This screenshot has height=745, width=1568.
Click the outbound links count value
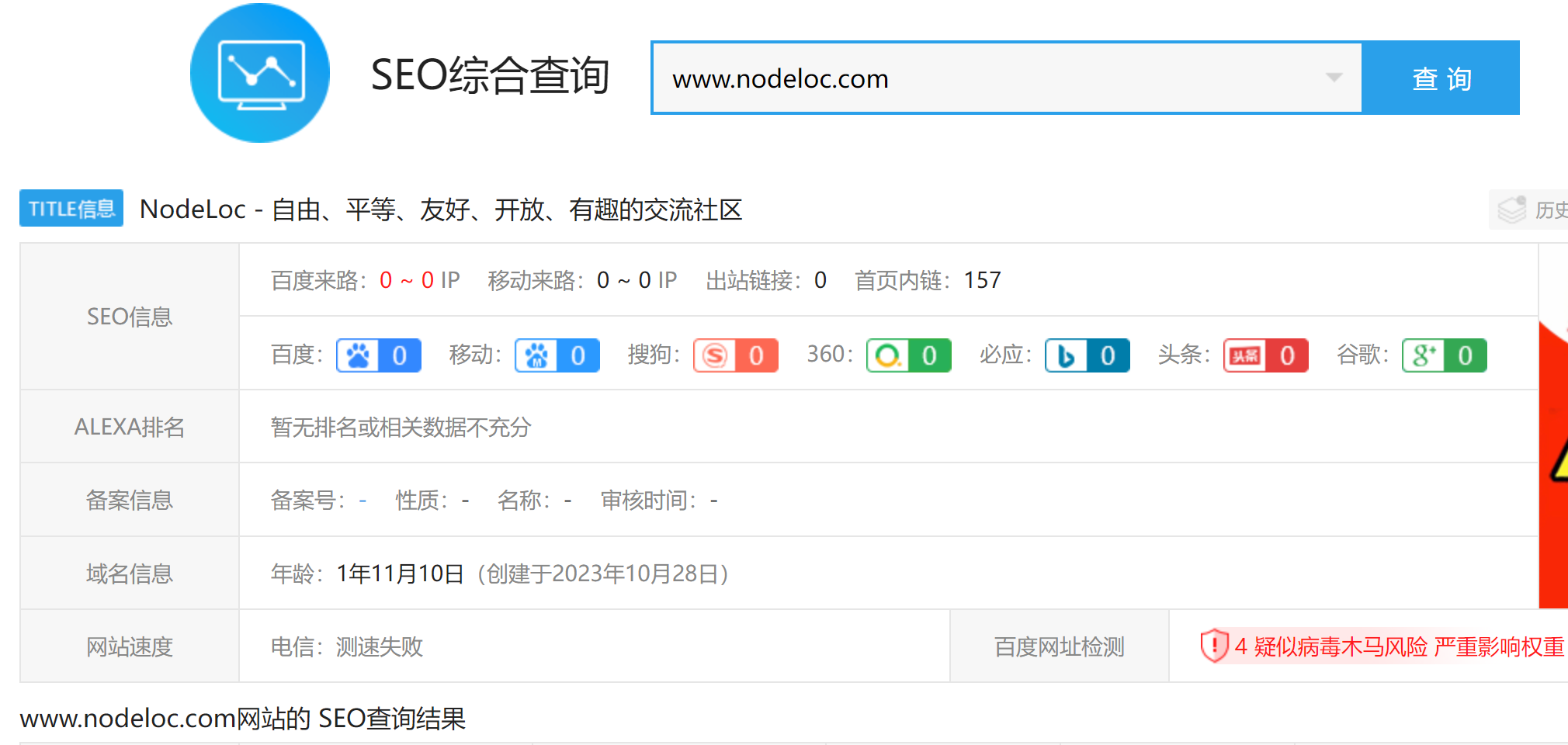[x=820, y=280]
